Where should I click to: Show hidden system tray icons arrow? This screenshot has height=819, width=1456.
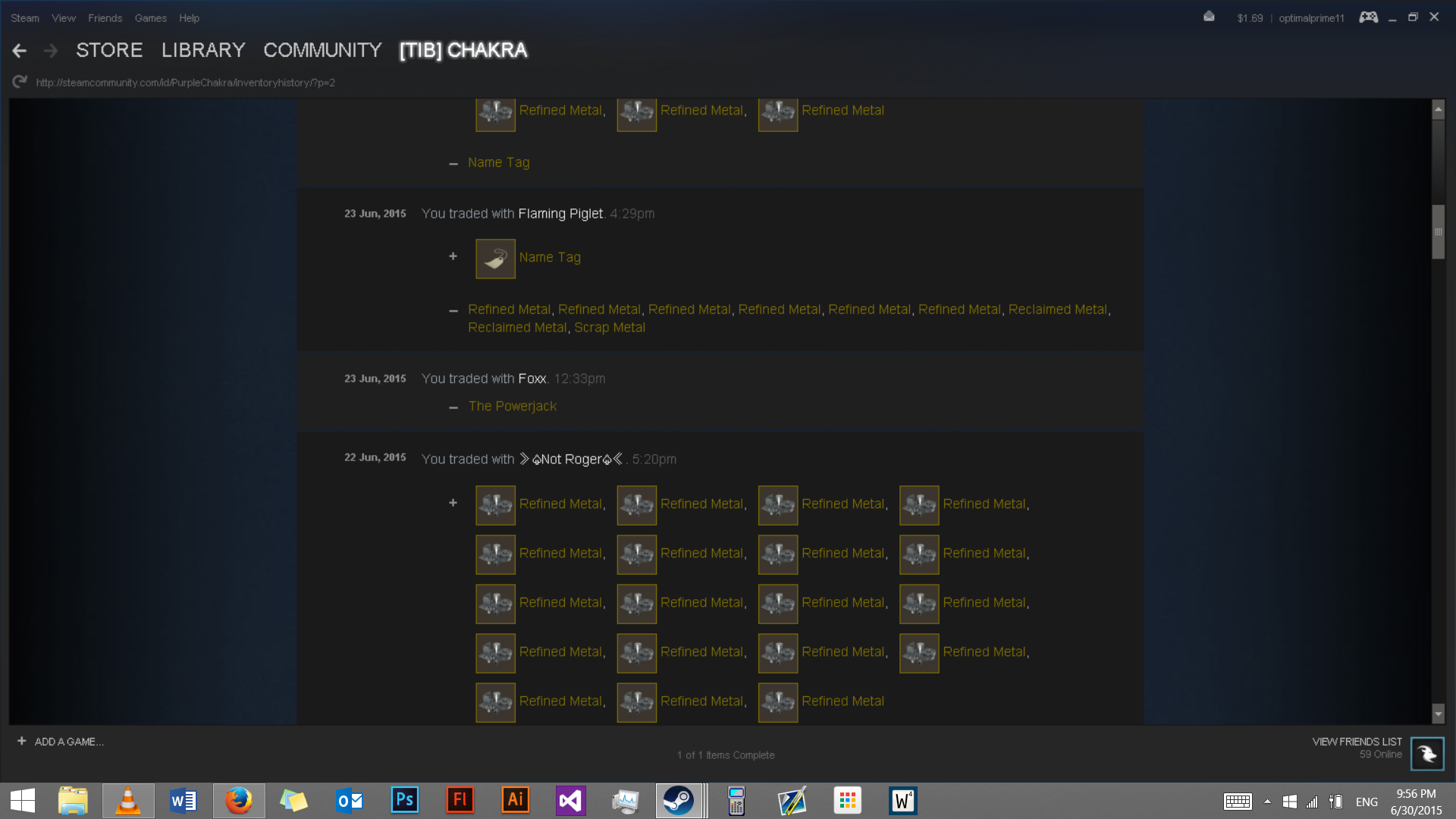coord(1267,802)
